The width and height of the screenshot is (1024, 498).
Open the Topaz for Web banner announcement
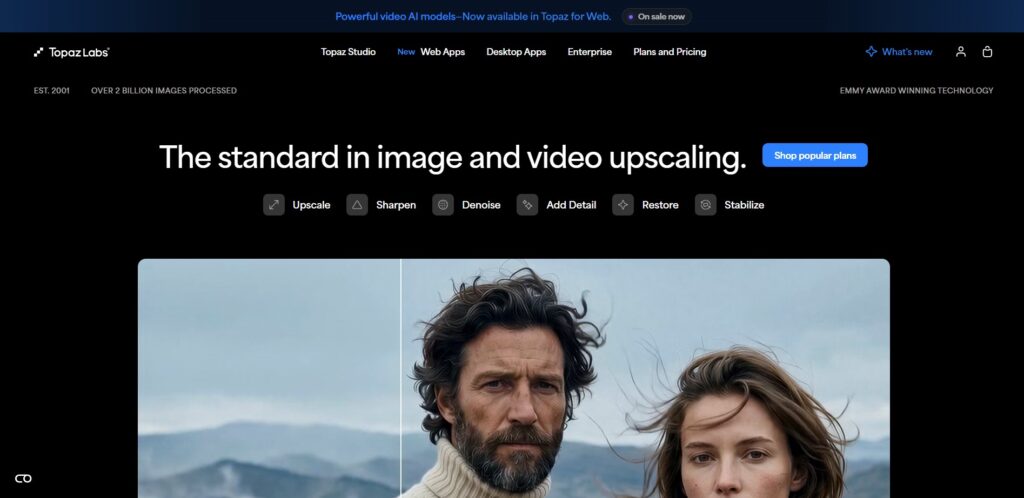473,16
